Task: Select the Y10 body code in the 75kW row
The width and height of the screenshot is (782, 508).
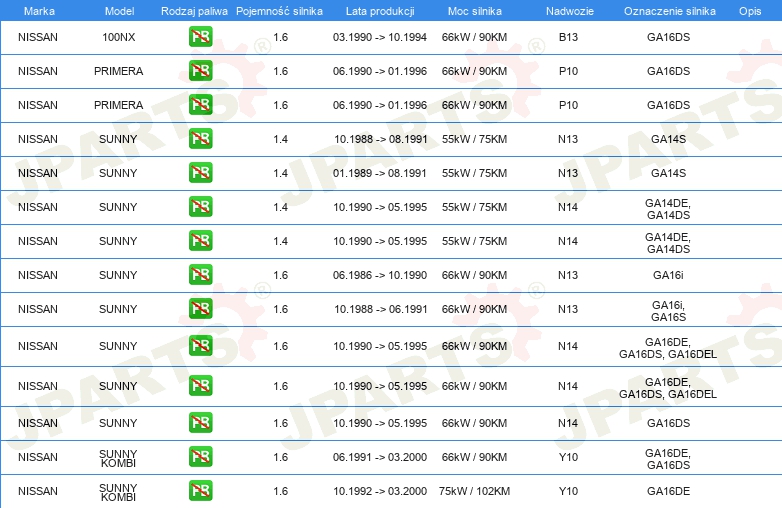Action: pyautogui.click(x=568, y=491)
